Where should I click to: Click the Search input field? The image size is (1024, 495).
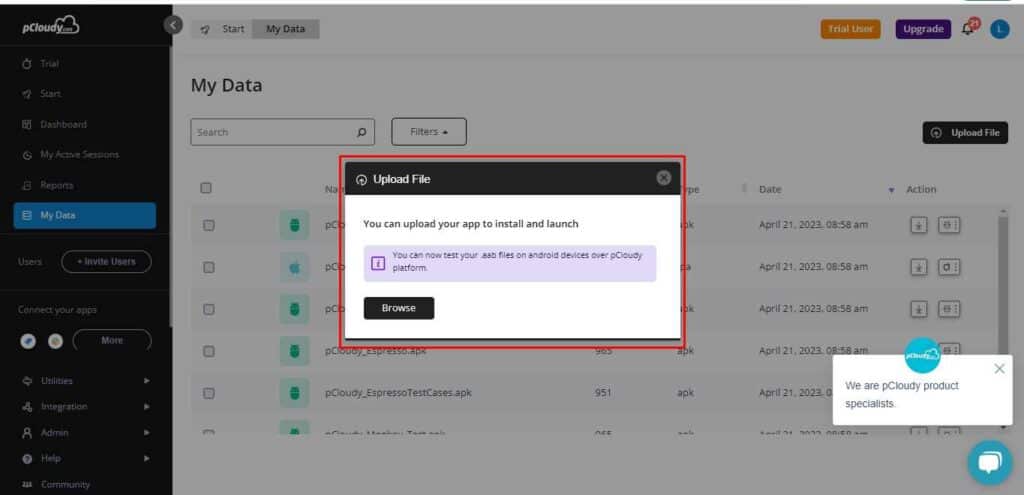(x=283, y=132)
